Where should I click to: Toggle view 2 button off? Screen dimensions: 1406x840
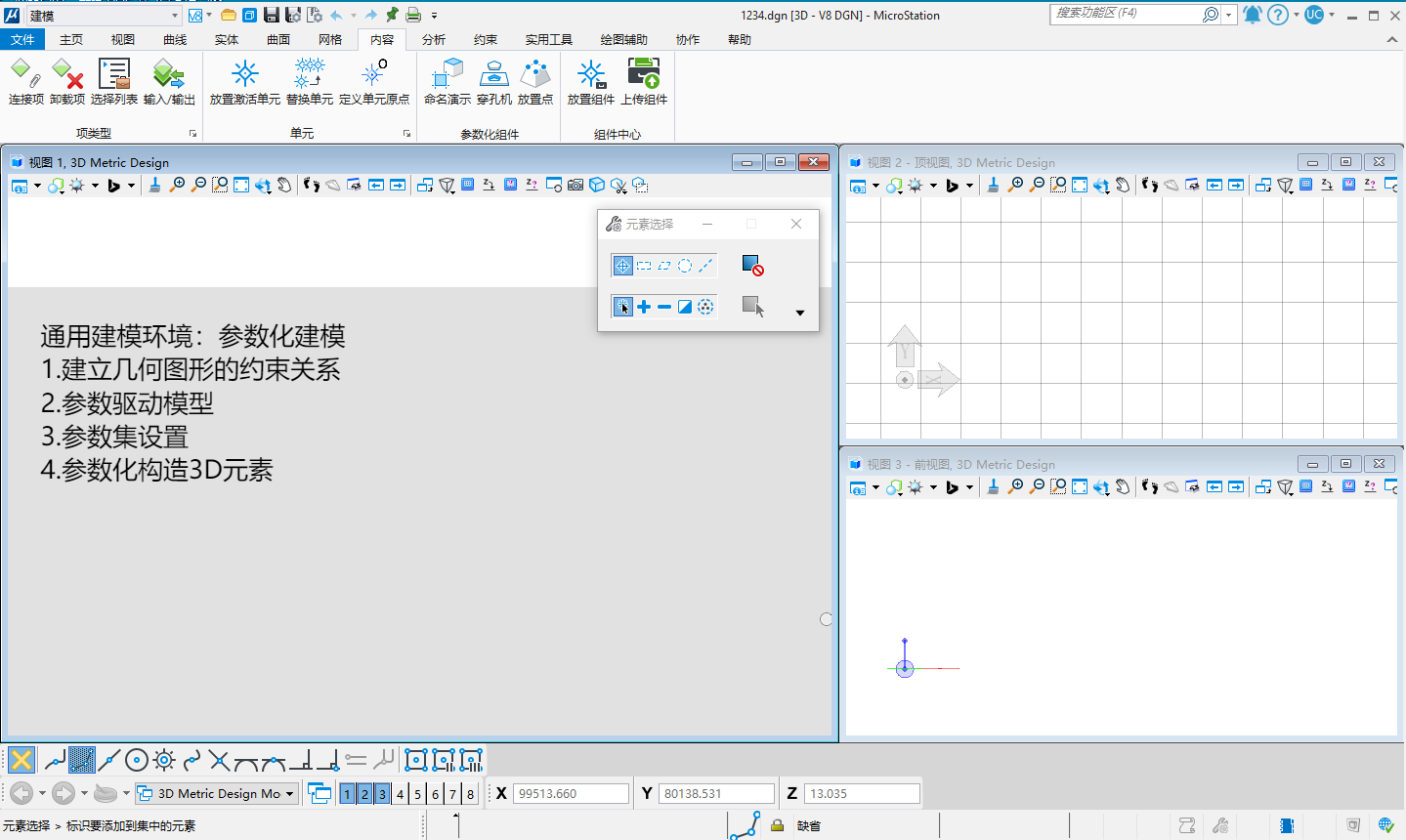[x=364, y=794]
